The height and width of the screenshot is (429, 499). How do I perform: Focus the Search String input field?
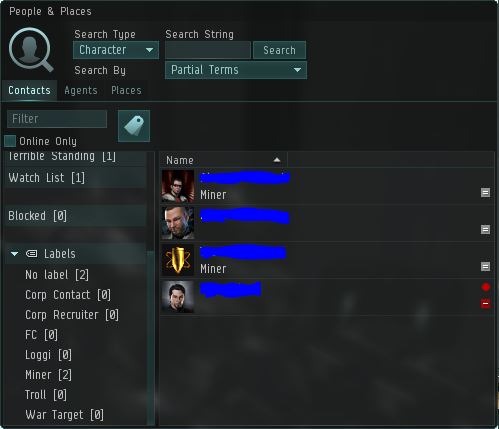click(208, 50)
